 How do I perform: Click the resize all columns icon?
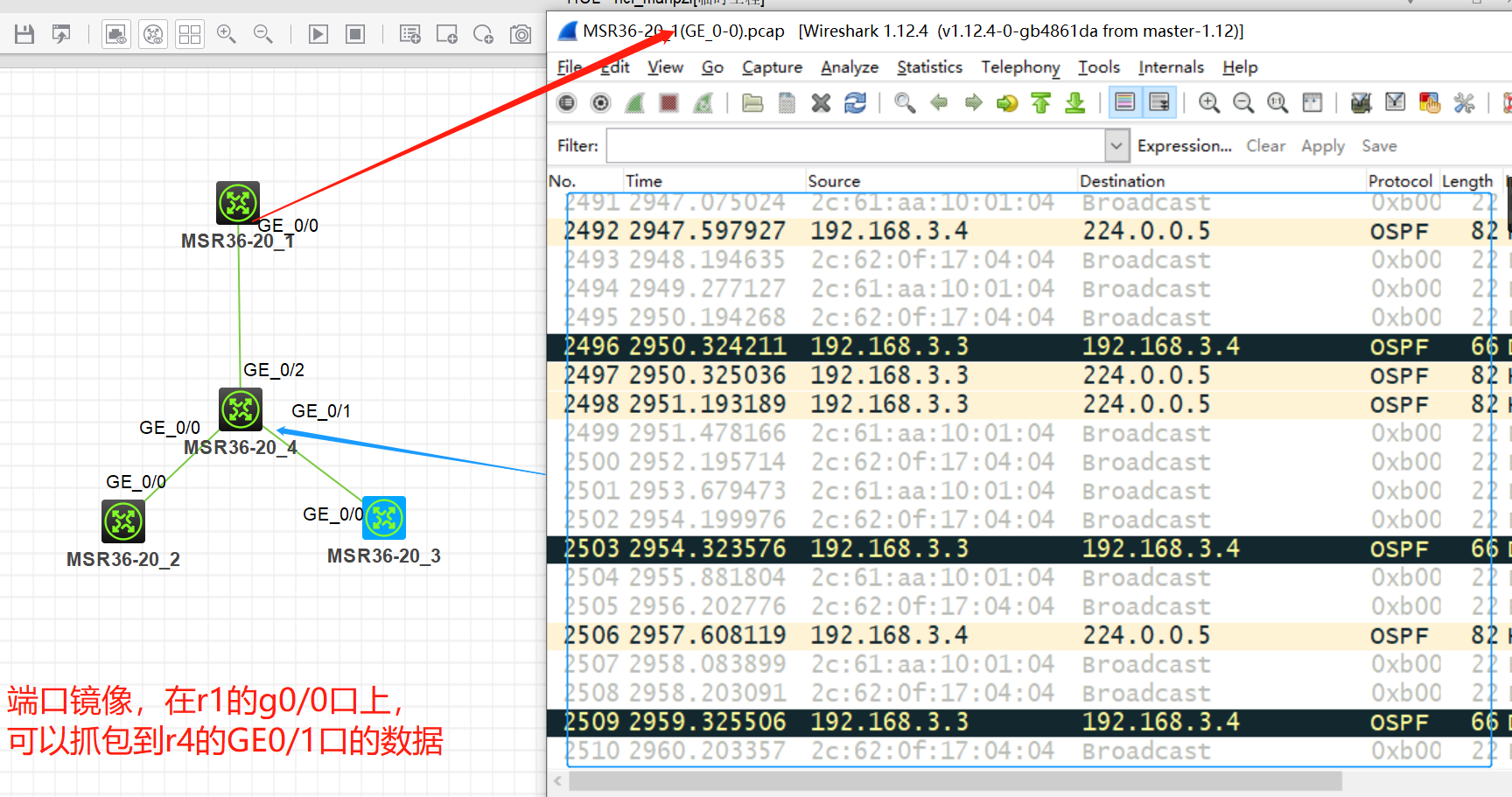coord(1312,103)
